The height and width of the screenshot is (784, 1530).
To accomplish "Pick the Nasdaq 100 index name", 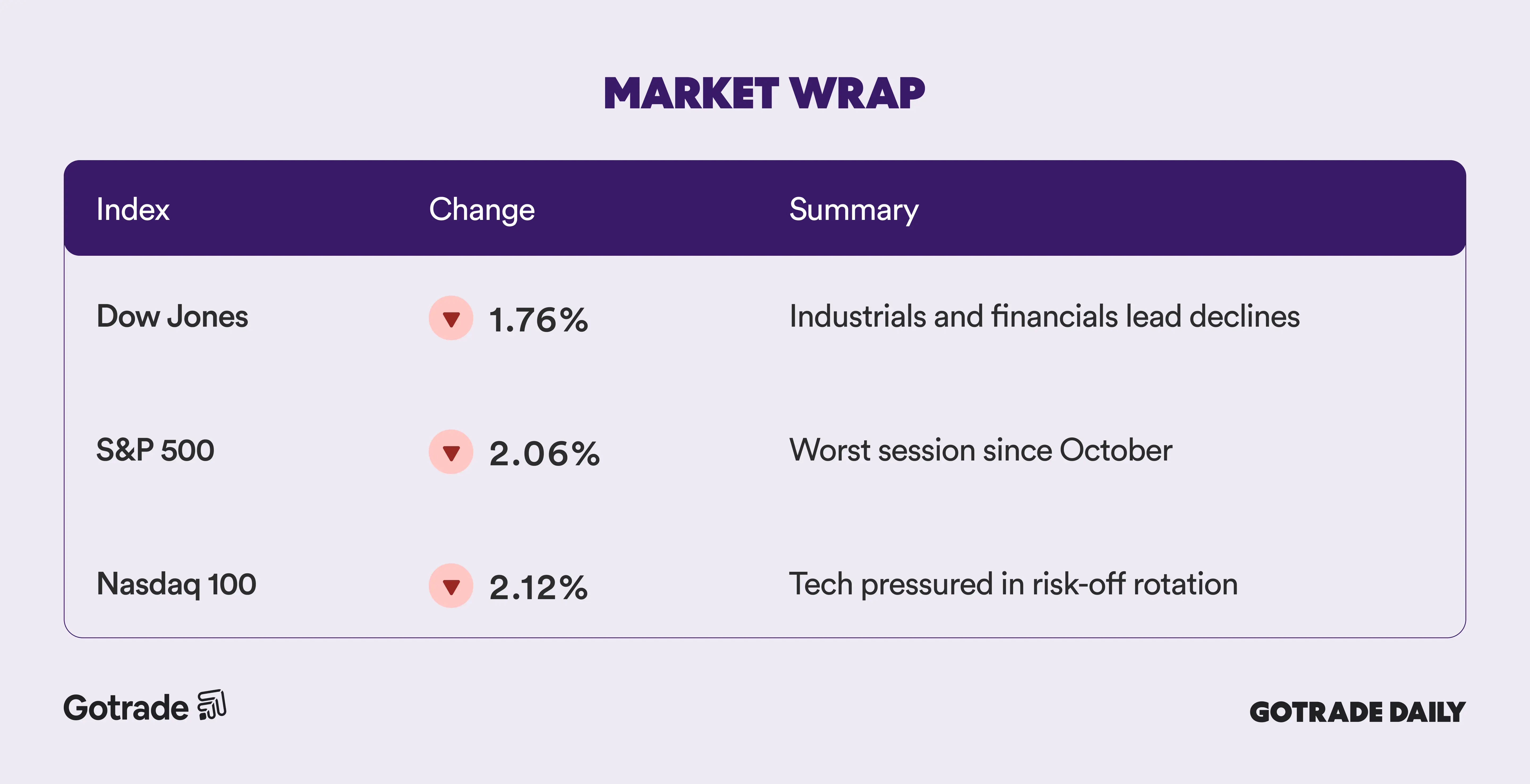I will [x=176, y=584].
